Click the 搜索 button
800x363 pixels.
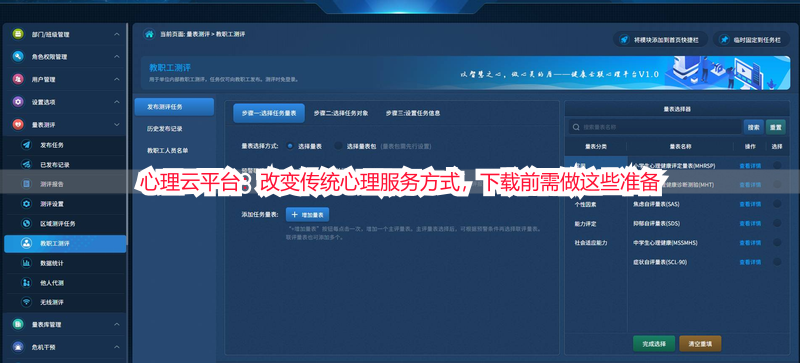coord(754,127)
